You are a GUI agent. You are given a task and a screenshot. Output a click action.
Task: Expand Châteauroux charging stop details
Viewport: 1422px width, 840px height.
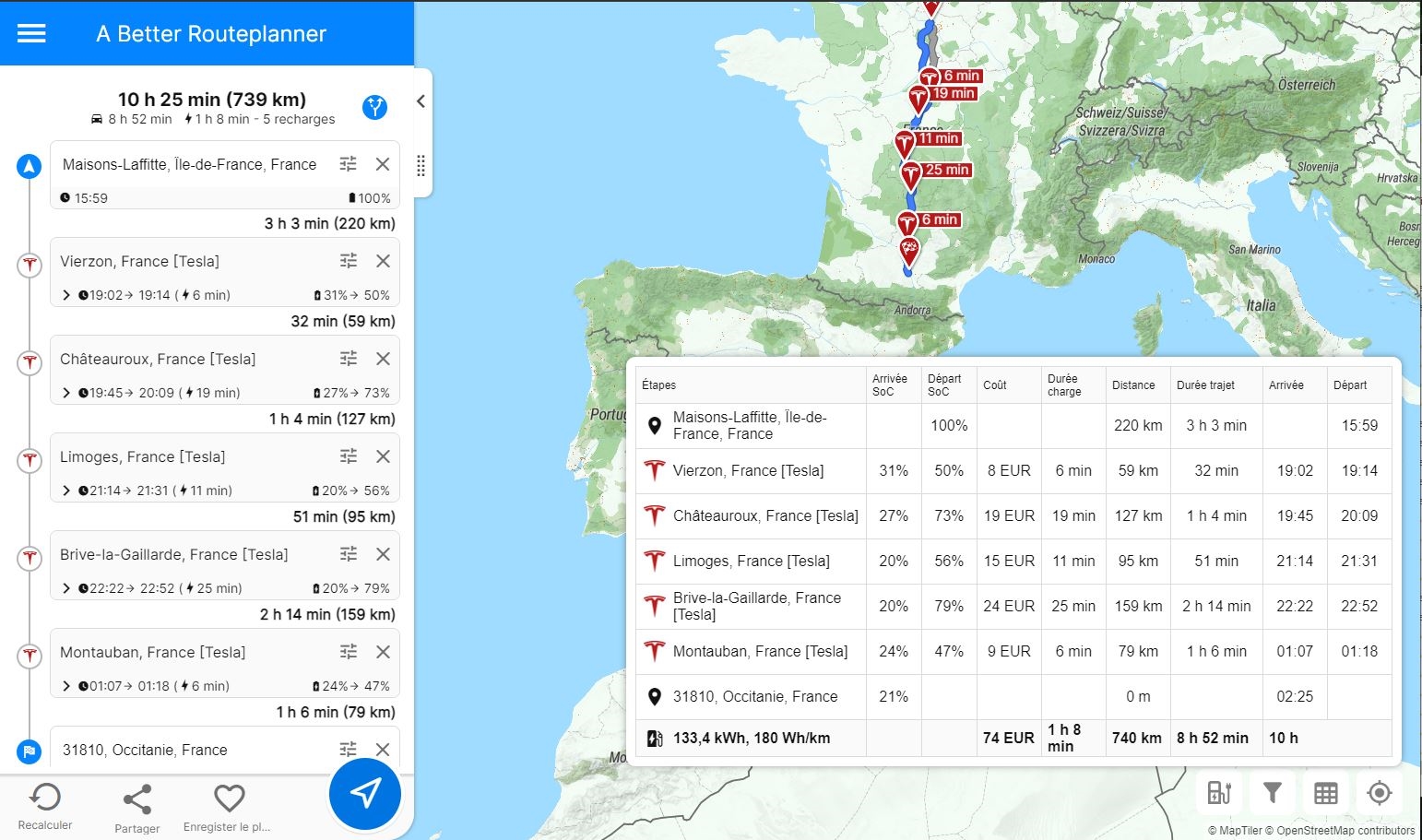(66, 393)
